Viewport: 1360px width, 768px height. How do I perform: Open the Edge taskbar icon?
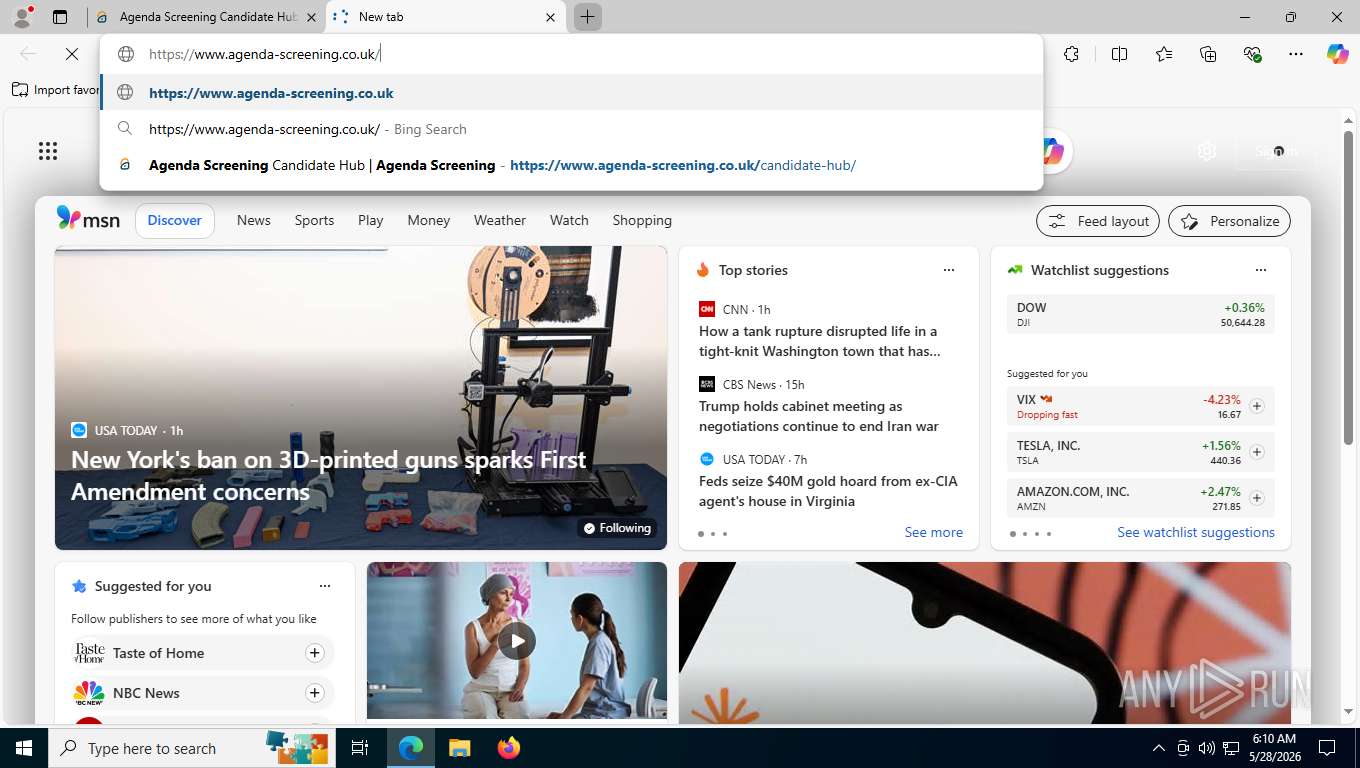(x=410, y=748)
